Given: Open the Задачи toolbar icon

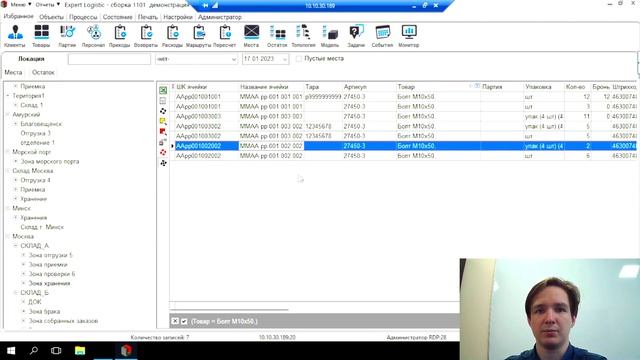Looking at the screenshot, I should coord(356,36).
